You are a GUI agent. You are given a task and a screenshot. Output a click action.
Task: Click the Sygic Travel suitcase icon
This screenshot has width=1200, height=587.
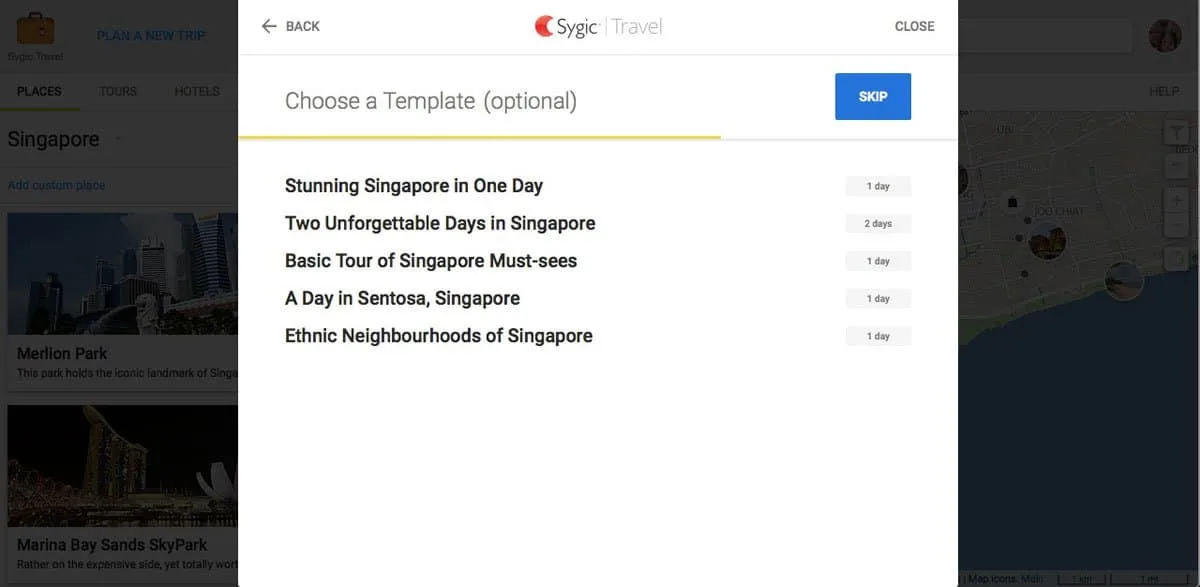(36, 28)
